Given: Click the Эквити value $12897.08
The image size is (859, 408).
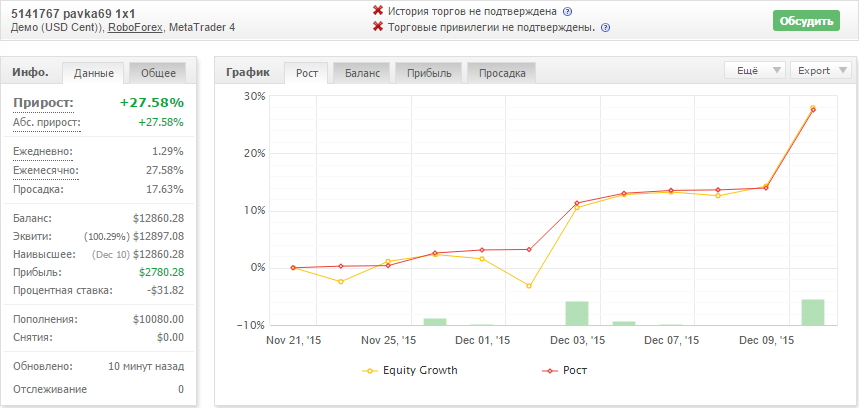Looking at the screenshot, I should [158, 237].
